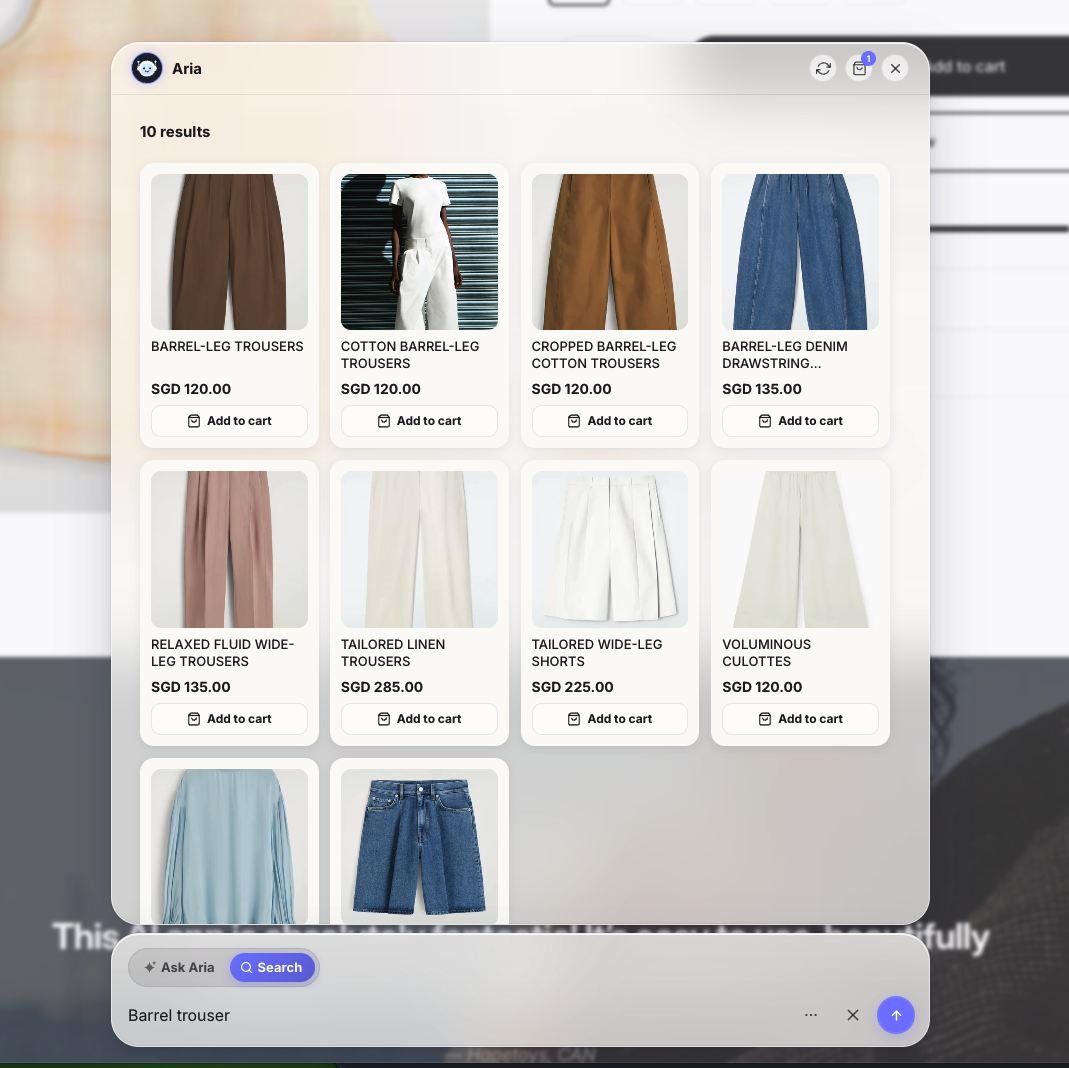Open the tan Cropped Barrel-Leg Trousers image
This screenshot has width=1069, height=1068.
coord(609,251)
